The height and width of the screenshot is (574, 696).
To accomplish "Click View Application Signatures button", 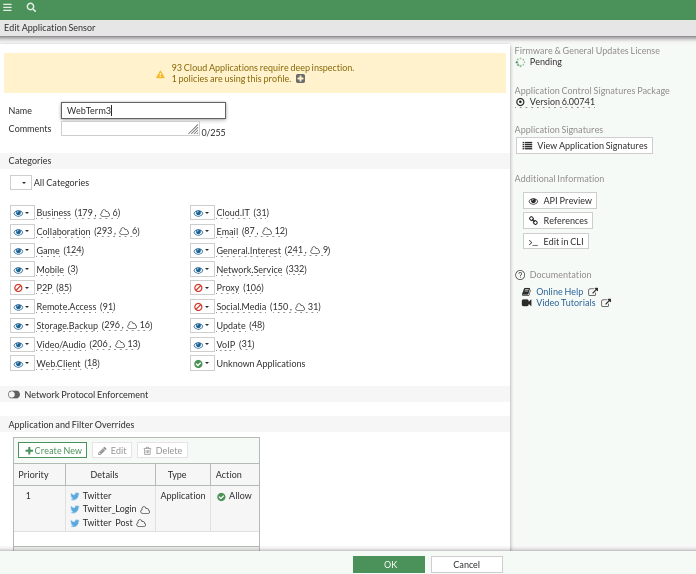I will tap(584, 146).
